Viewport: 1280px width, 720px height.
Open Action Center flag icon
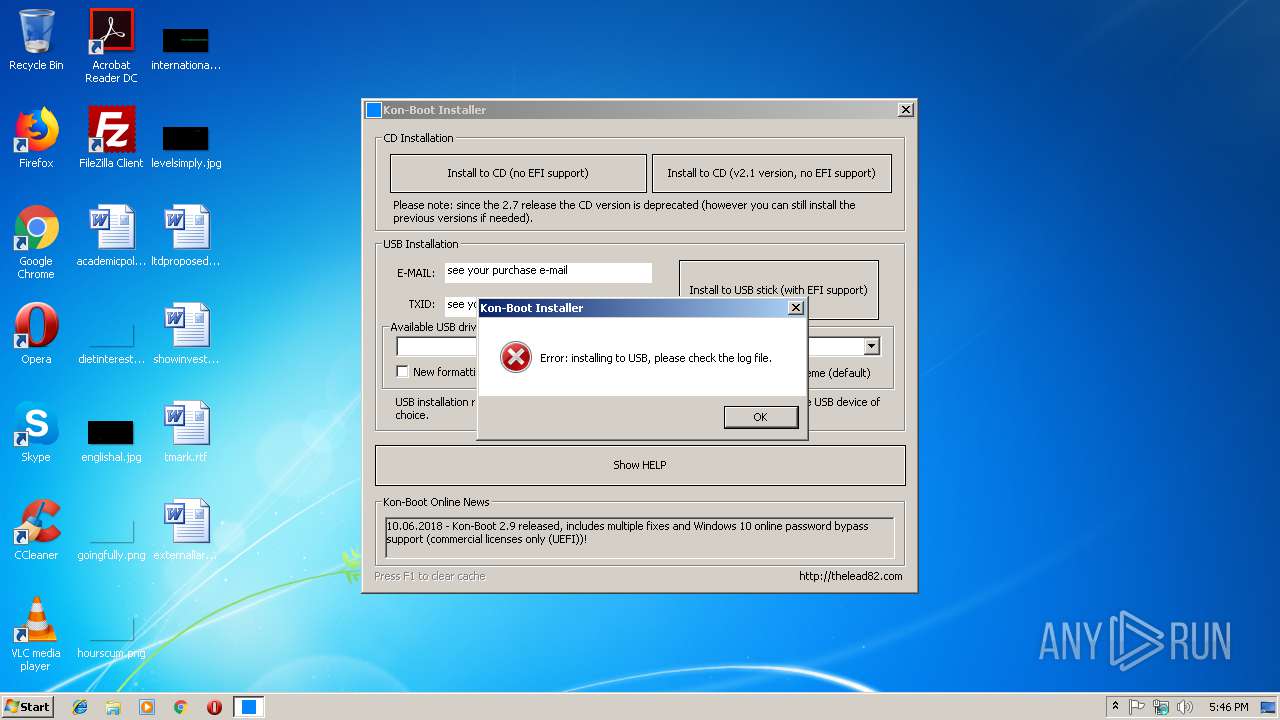tap(1137, 707)
